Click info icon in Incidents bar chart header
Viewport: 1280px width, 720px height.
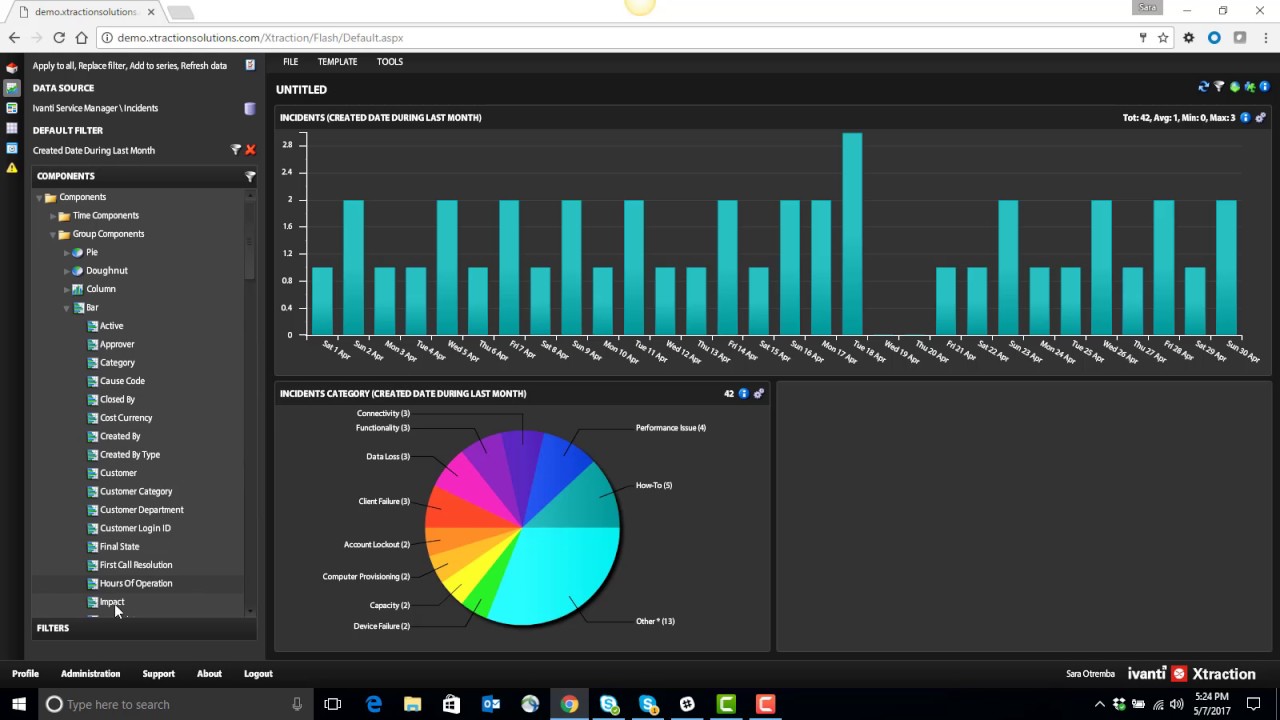pyautogui.click(x=1245, y=118)
